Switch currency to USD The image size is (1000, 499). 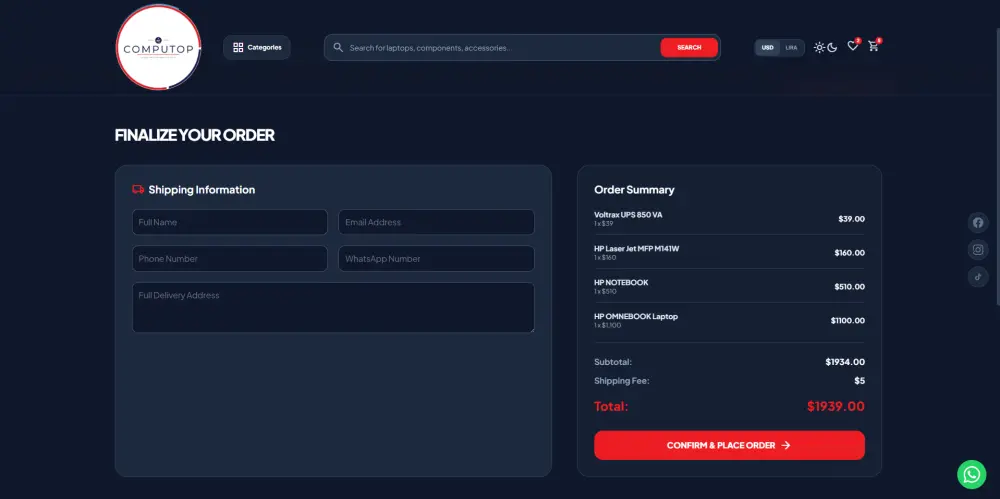pos(767,48)
